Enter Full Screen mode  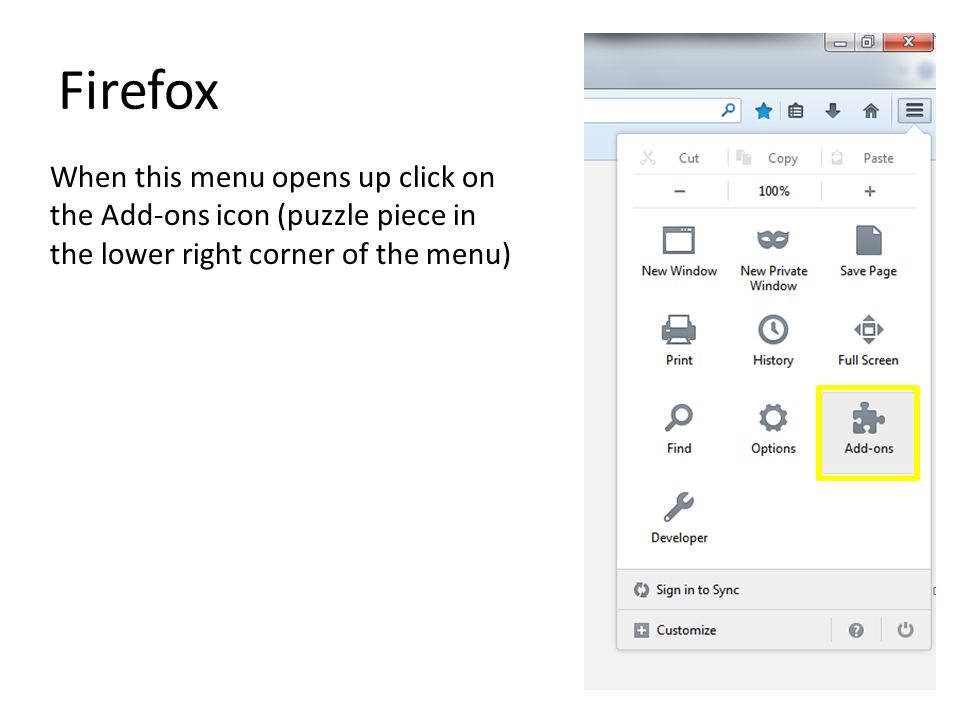(868, 340)
